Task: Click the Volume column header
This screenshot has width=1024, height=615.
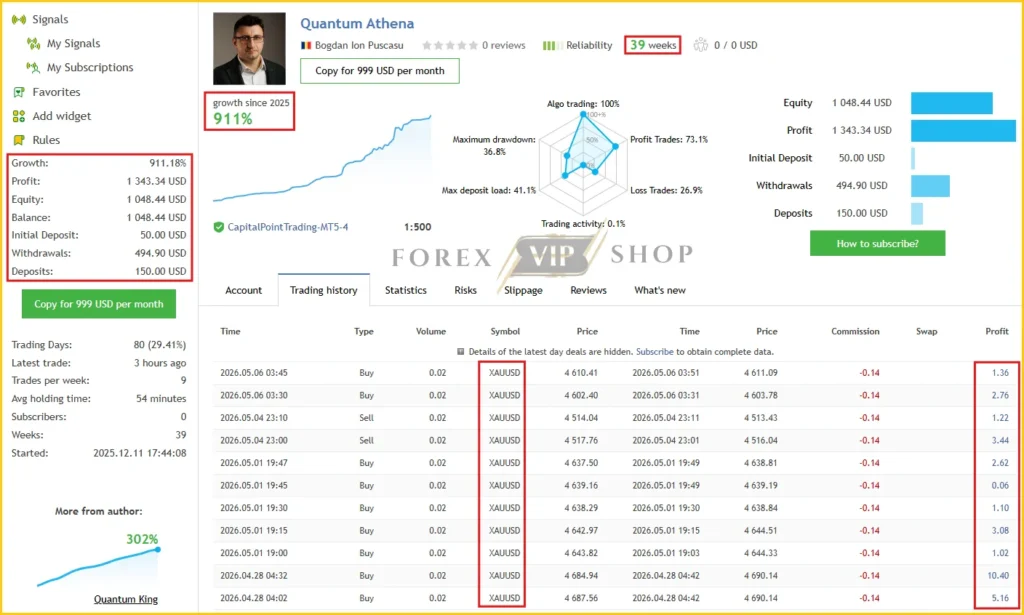Action: 431,332
